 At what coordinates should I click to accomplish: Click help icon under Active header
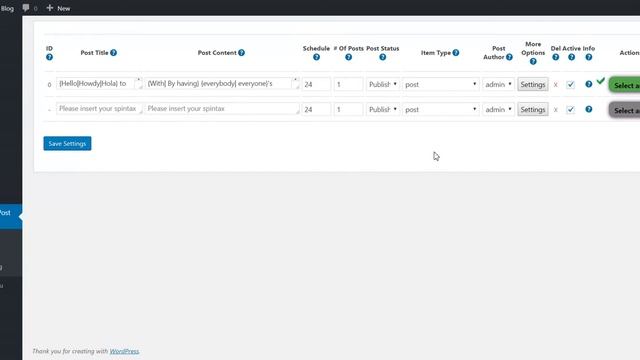click(x=571, y=57)
